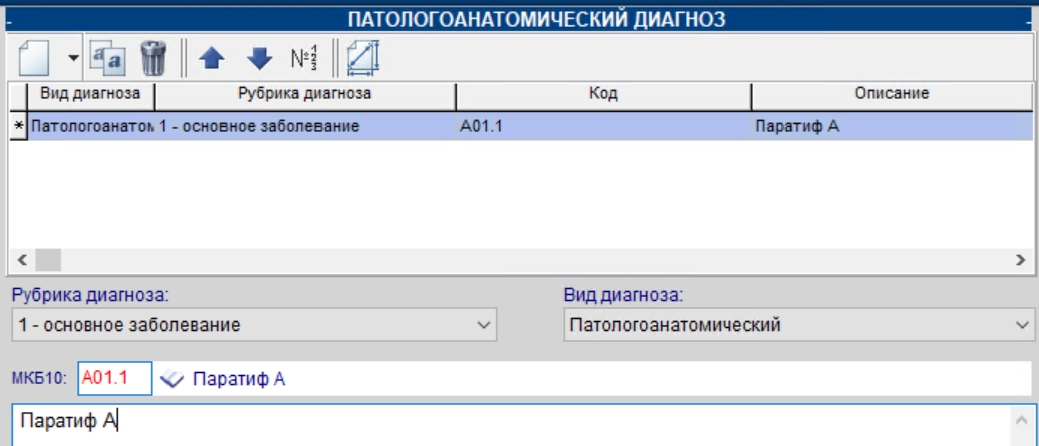The image size is (1039, 446).
Task: Click the 'Паратиф А' diagnosis text area
Action: point(511,424)
